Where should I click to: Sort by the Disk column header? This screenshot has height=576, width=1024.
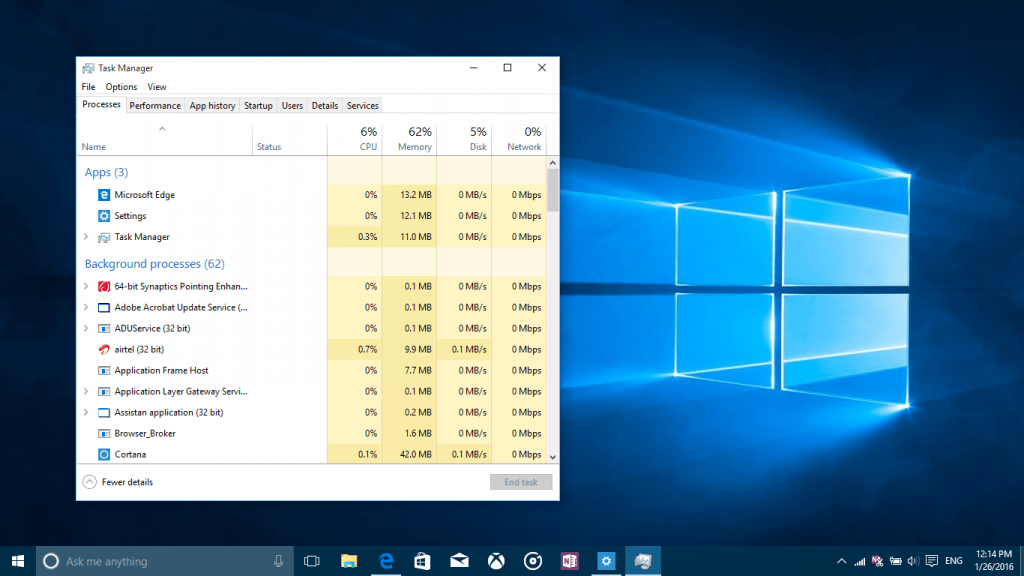click(x=464, y=139)
